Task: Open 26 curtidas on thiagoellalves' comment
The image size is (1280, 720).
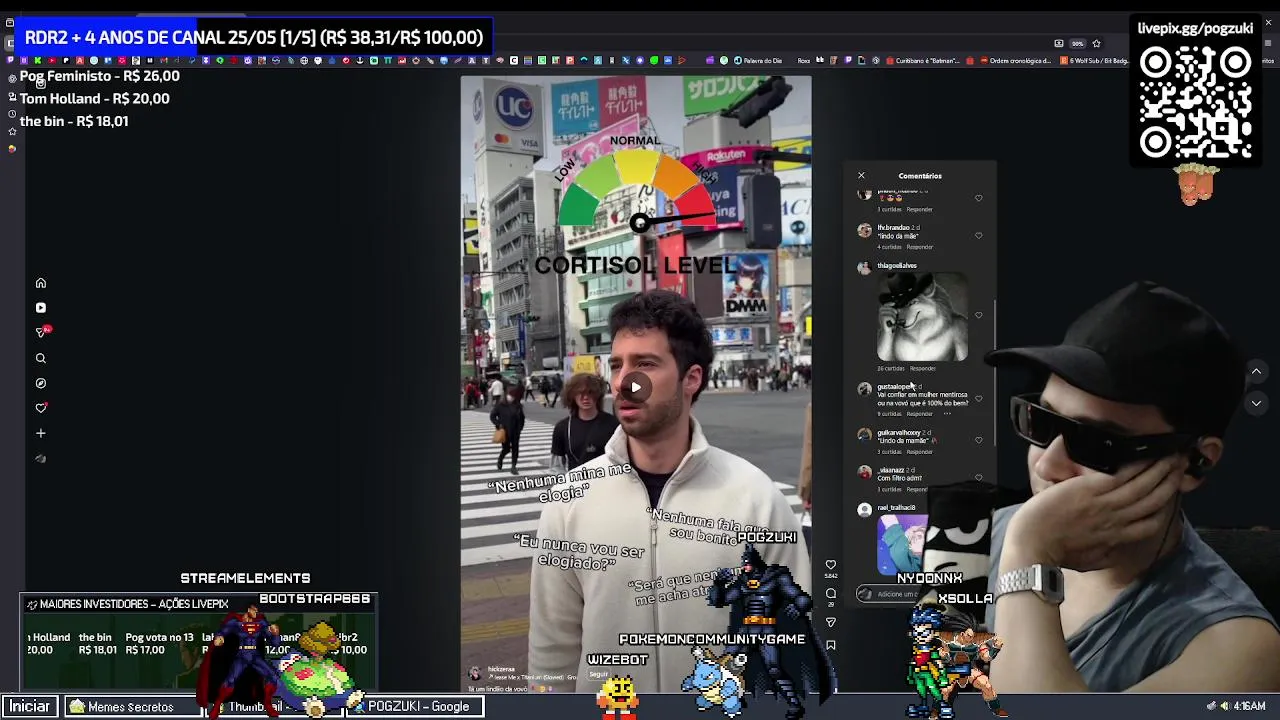Action: (891, 369)
